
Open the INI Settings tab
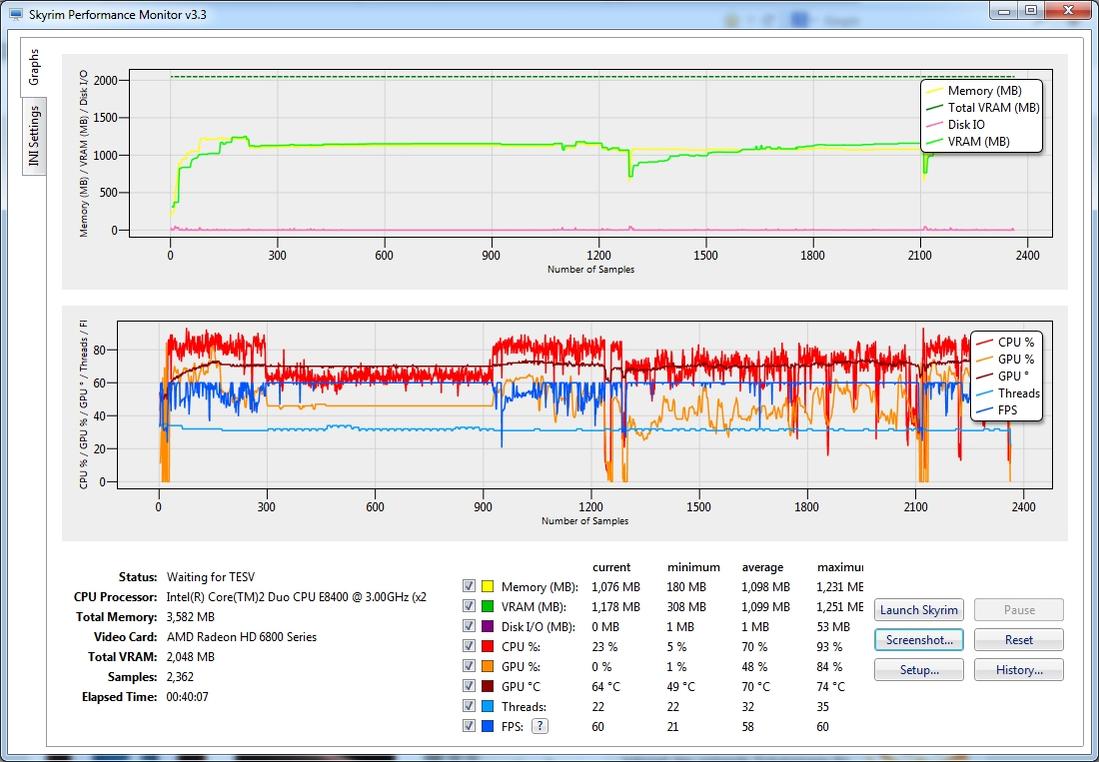33,136
